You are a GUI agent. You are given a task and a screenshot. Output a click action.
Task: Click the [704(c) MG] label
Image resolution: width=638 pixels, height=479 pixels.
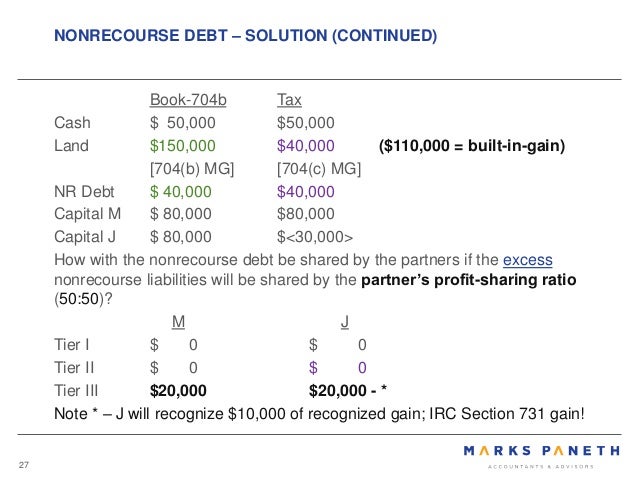(319, 168)
